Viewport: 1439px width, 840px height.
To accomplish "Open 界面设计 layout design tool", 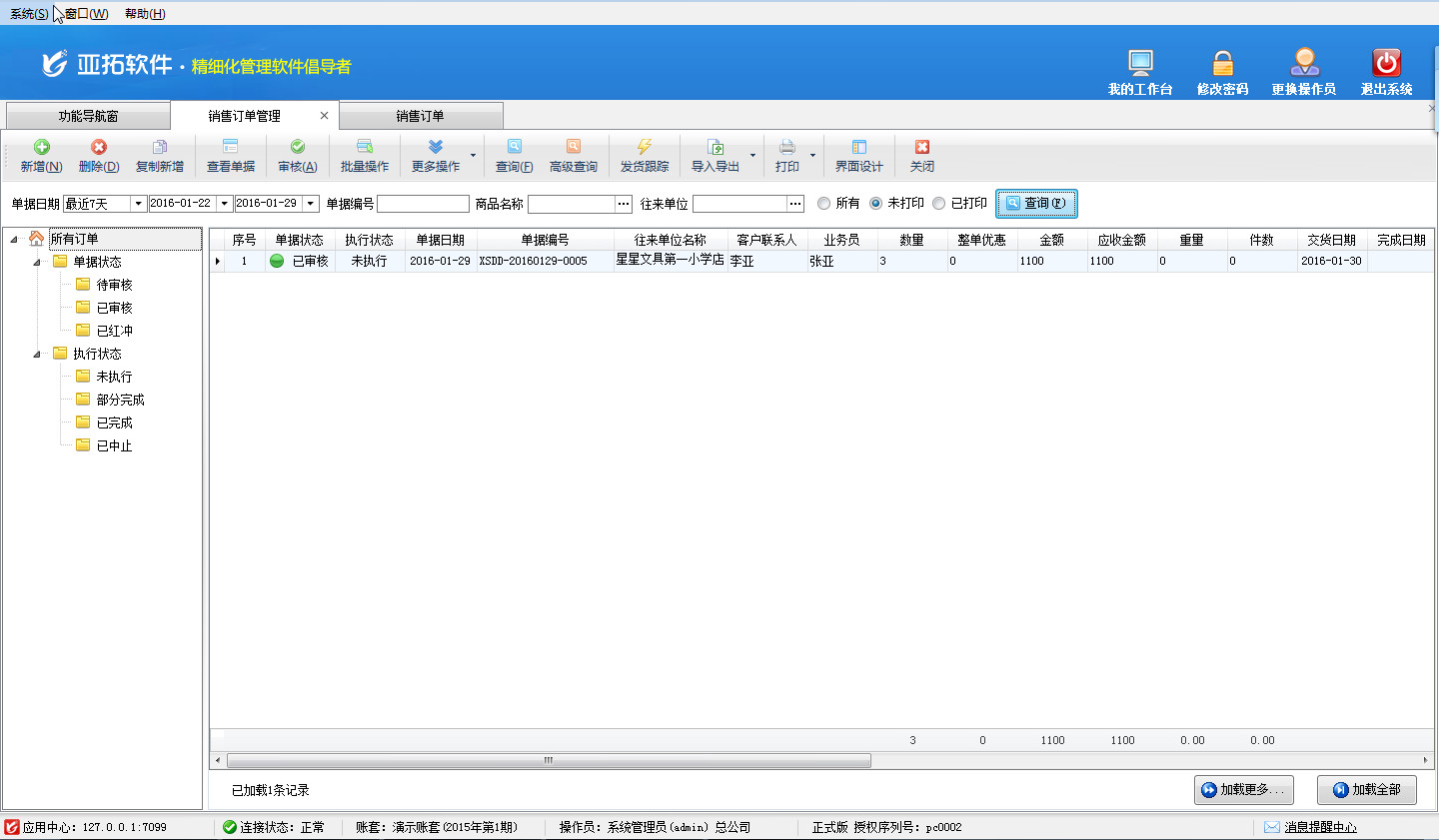I will 858,148.
